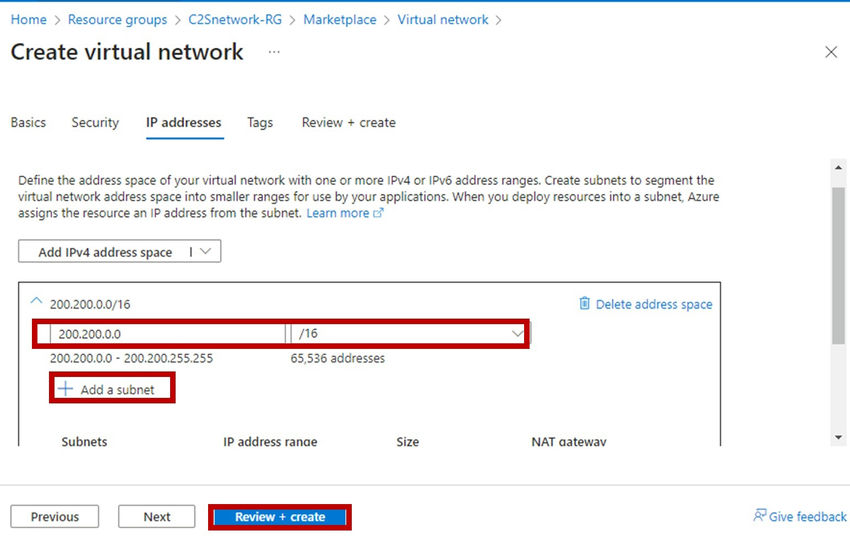
Task: Click the Delete address space trash icon
Action: click(584, 303)
